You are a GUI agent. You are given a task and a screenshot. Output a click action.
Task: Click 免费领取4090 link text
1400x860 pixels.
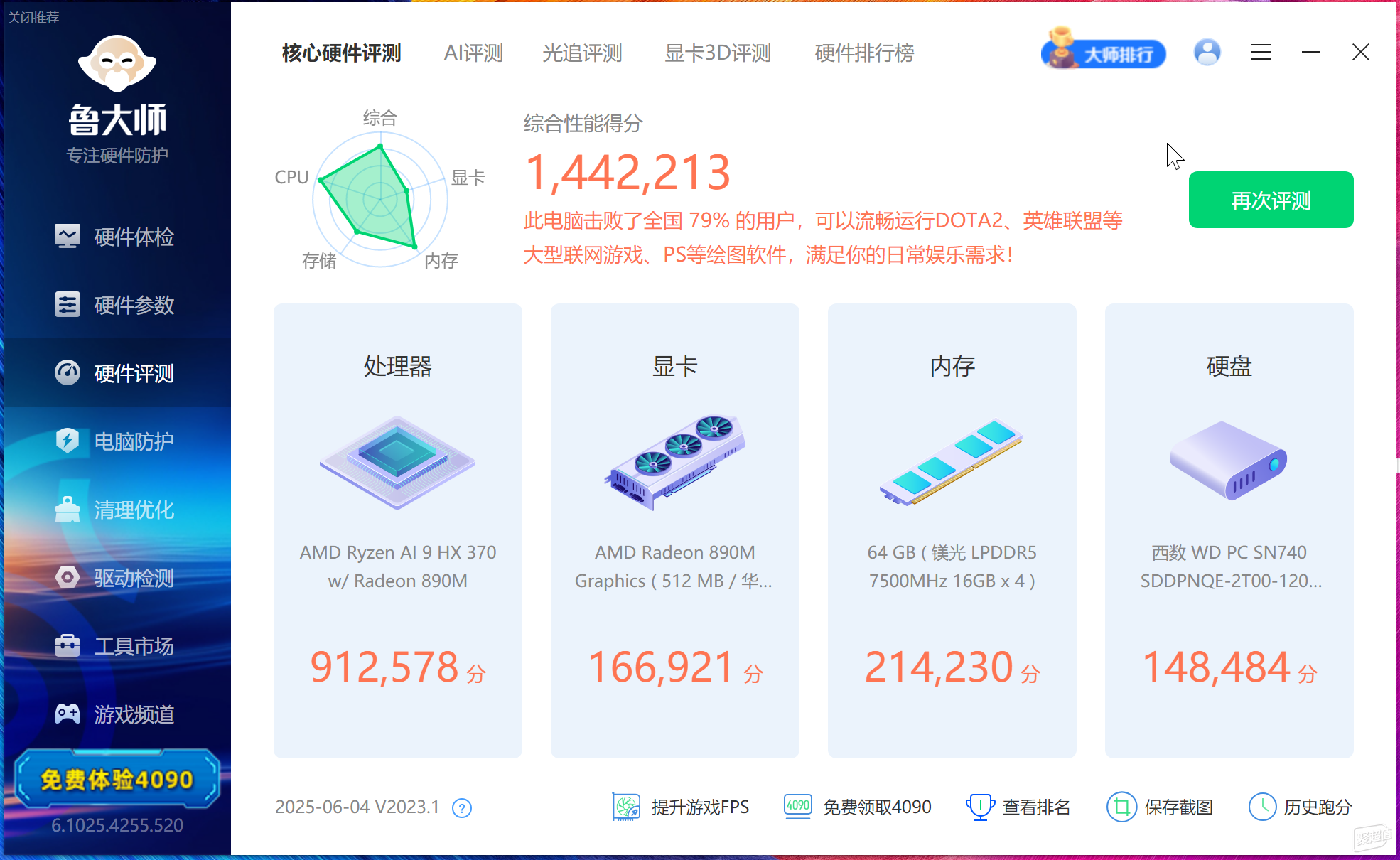(x=877, y=807)
